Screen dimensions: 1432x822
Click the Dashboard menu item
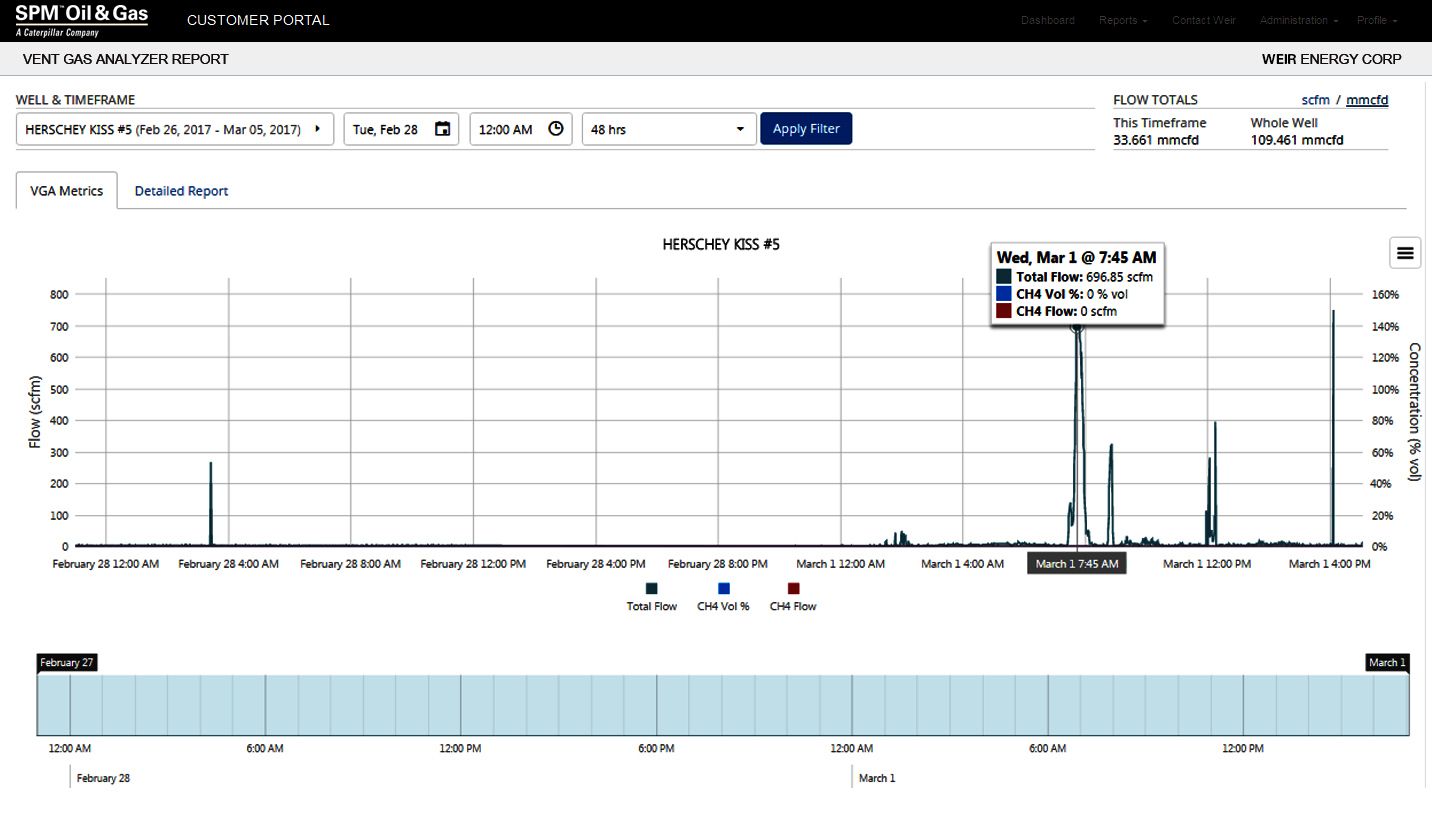[x=1047, y=20]
